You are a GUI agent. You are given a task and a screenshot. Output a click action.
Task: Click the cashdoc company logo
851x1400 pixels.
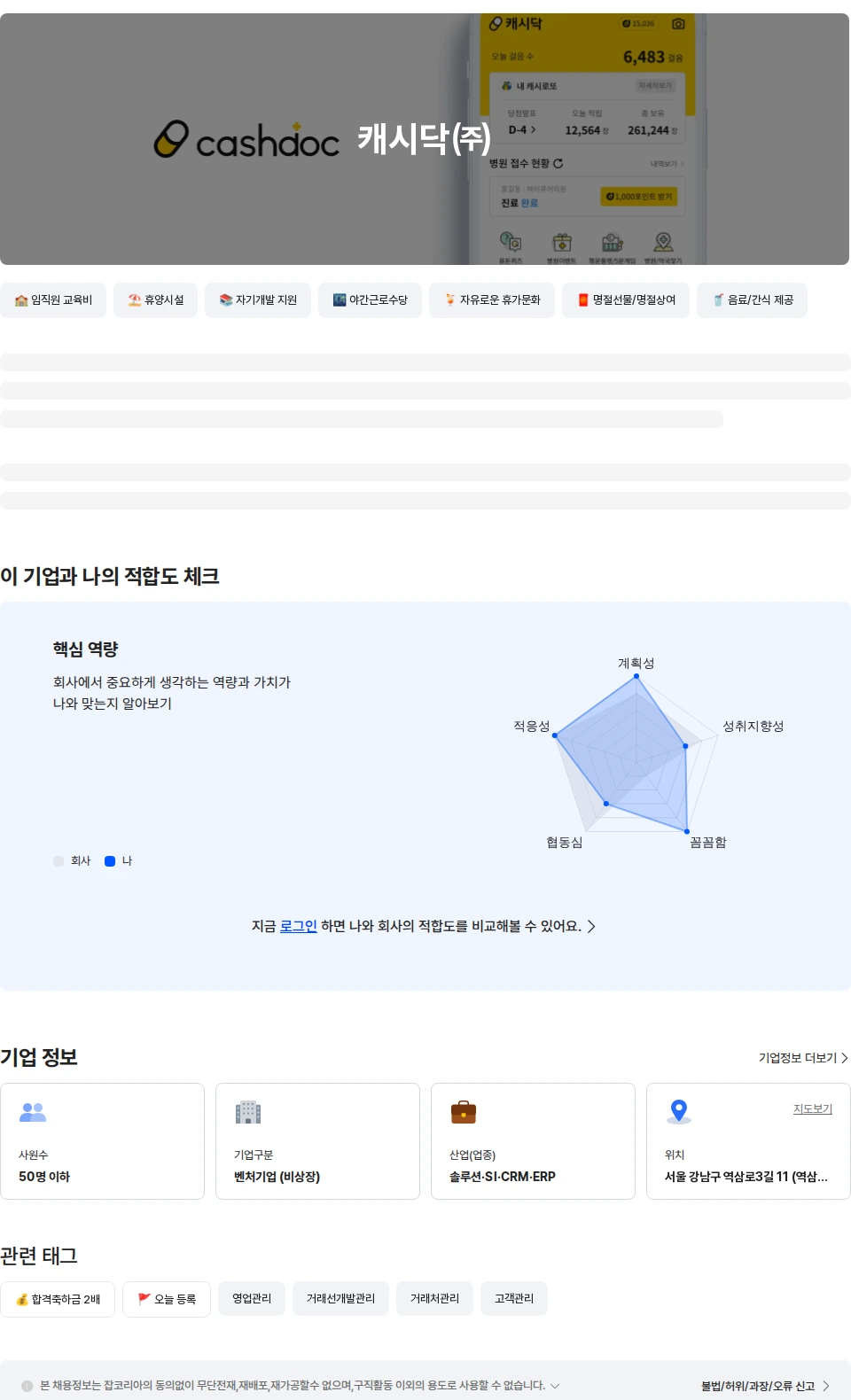click(246, 139)
